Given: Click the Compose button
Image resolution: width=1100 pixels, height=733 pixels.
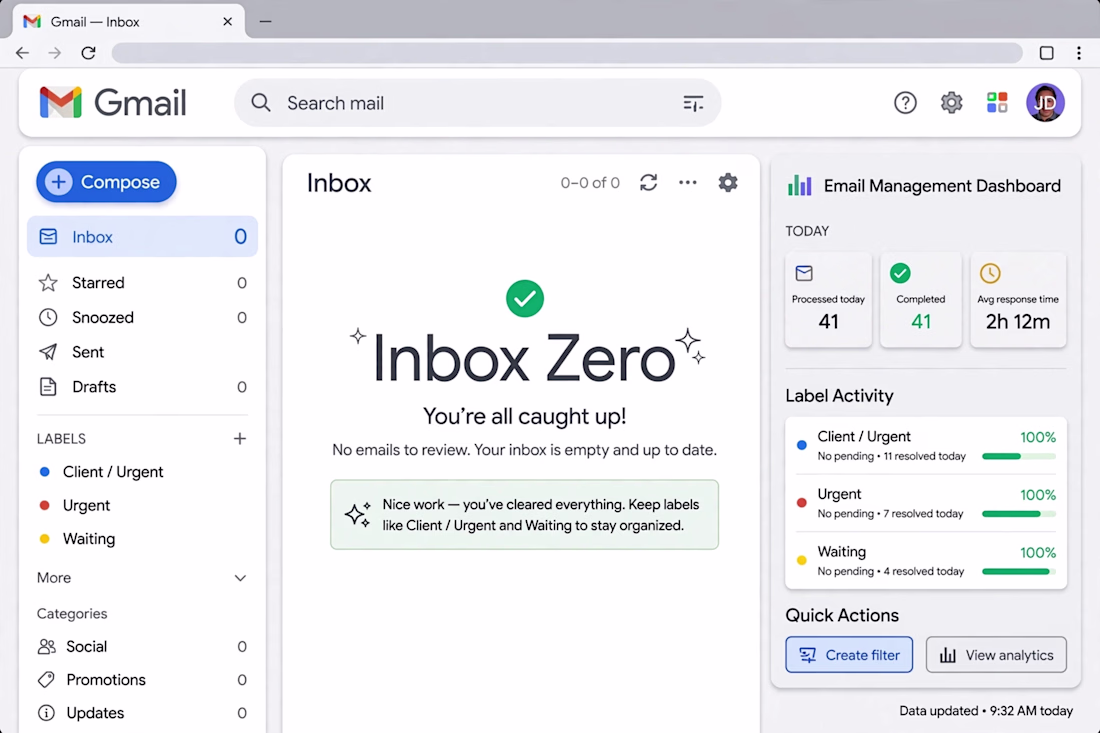Looking at the screenshot, I should (106, 182).
